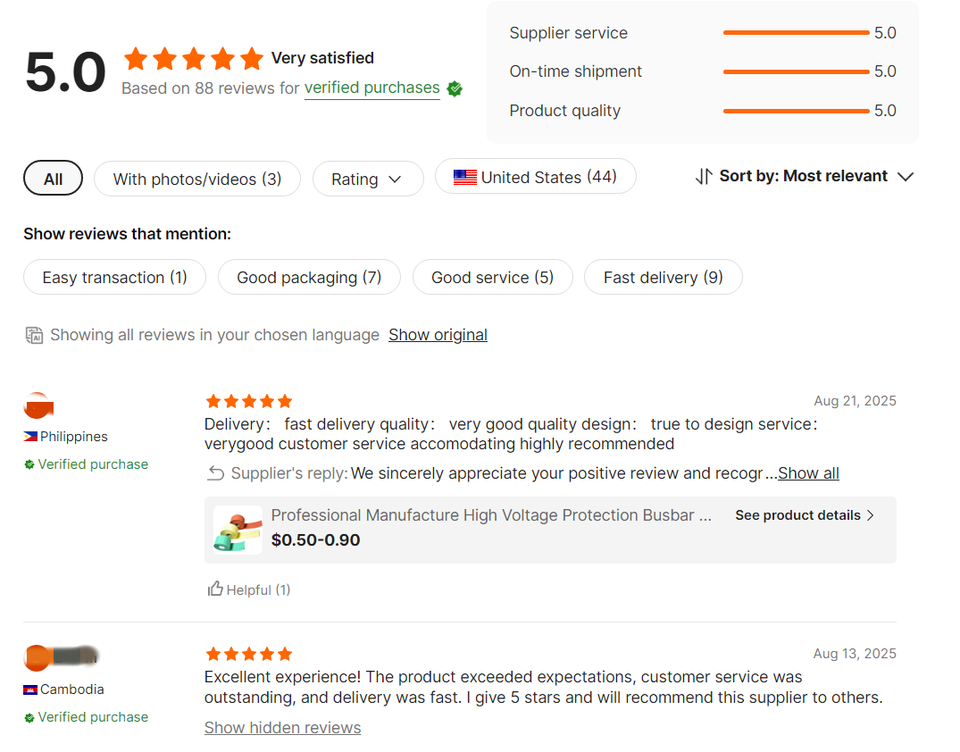Click the Supplier service rating bar
The image size is (960, 752).
tap(795, 33)
